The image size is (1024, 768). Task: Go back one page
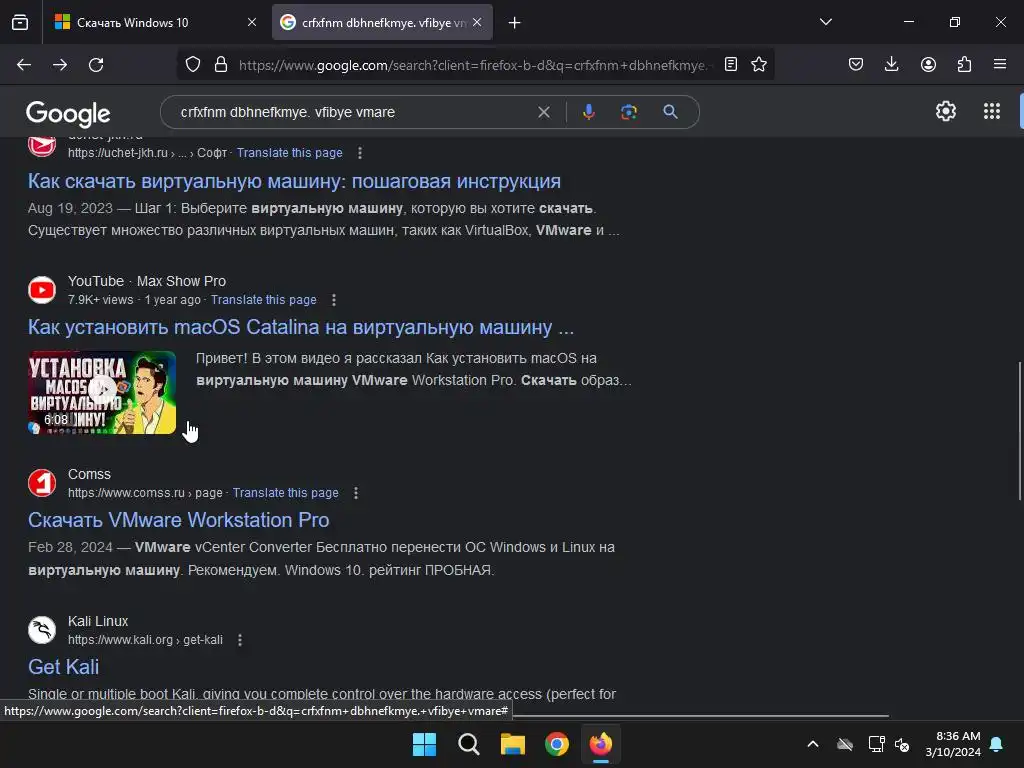click(x=24, y=65)
